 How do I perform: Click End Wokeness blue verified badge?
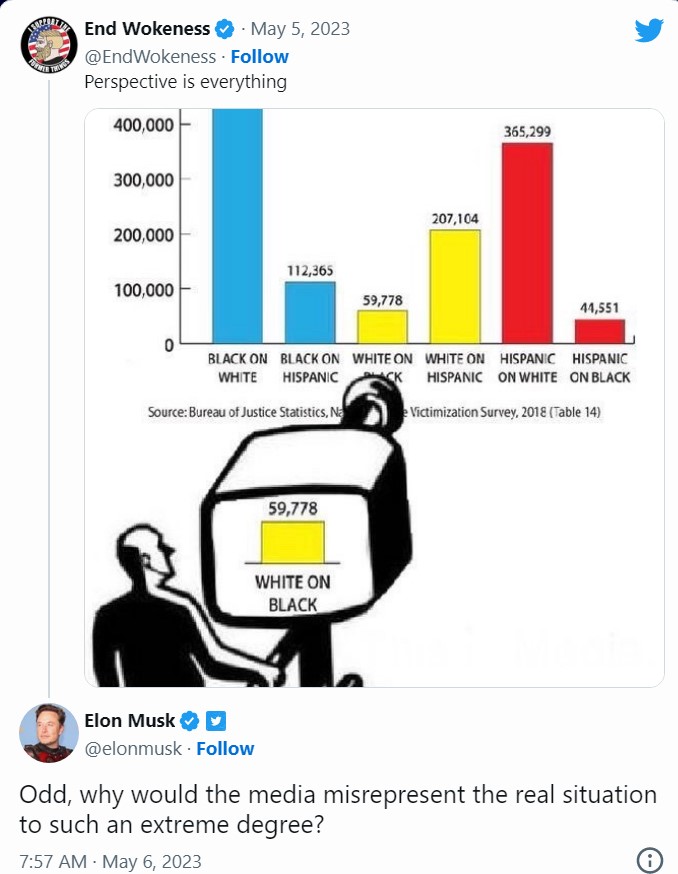click(224, 29)
